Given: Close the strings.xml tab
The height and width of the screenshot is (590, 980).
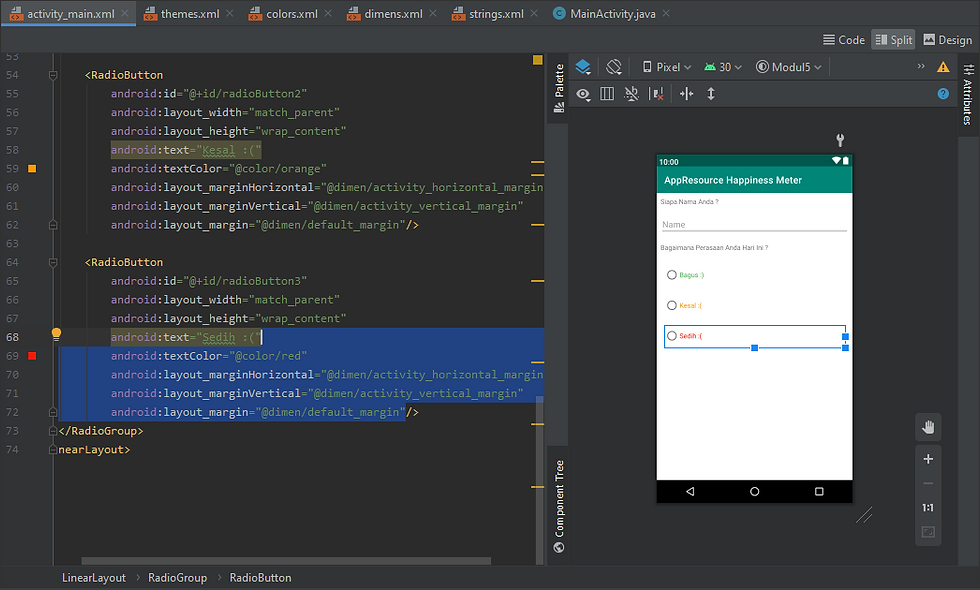Looking at the screenshot, I should coord(534,13).
